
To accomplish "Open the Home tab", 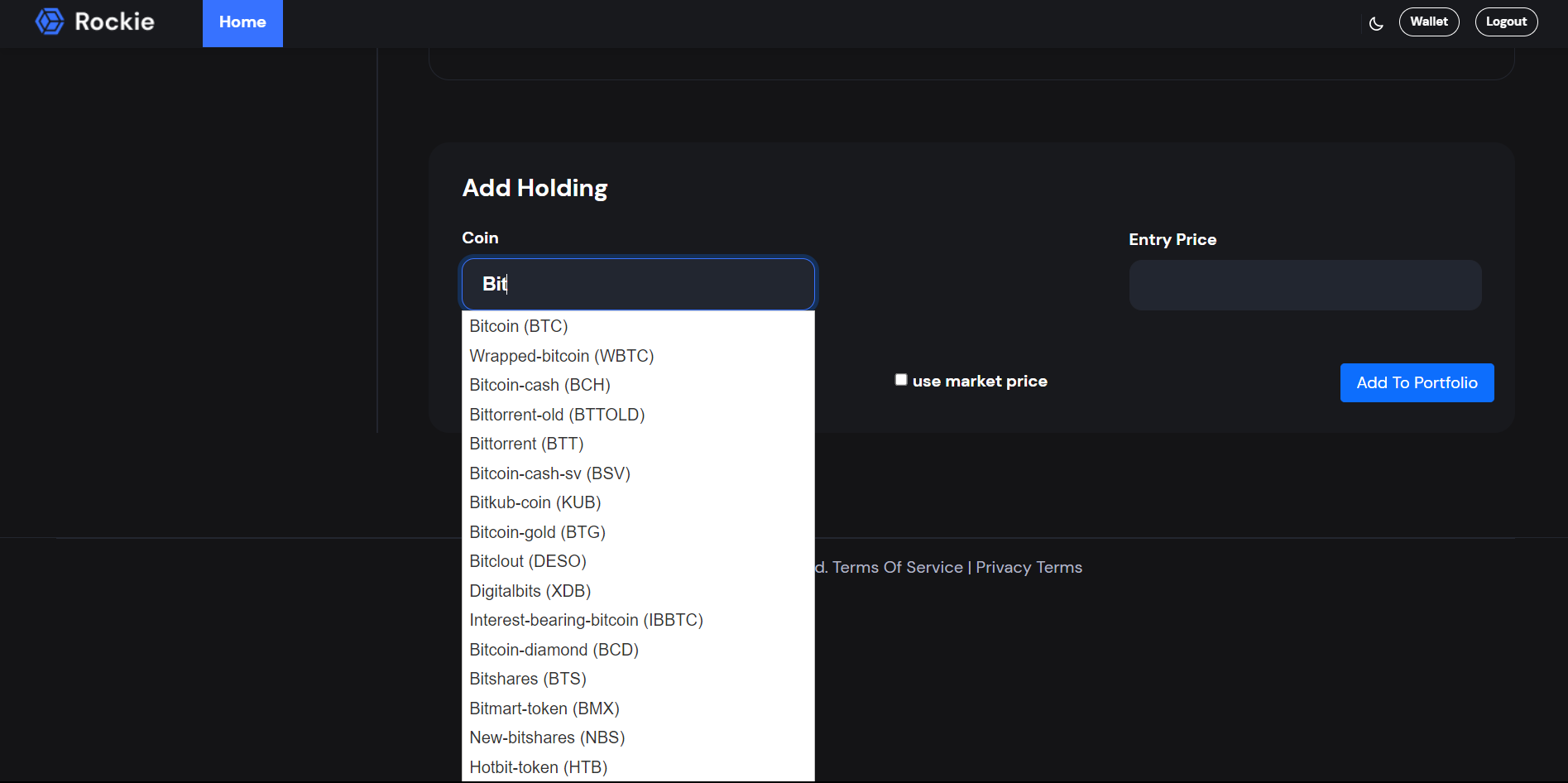I will [242, 23].
